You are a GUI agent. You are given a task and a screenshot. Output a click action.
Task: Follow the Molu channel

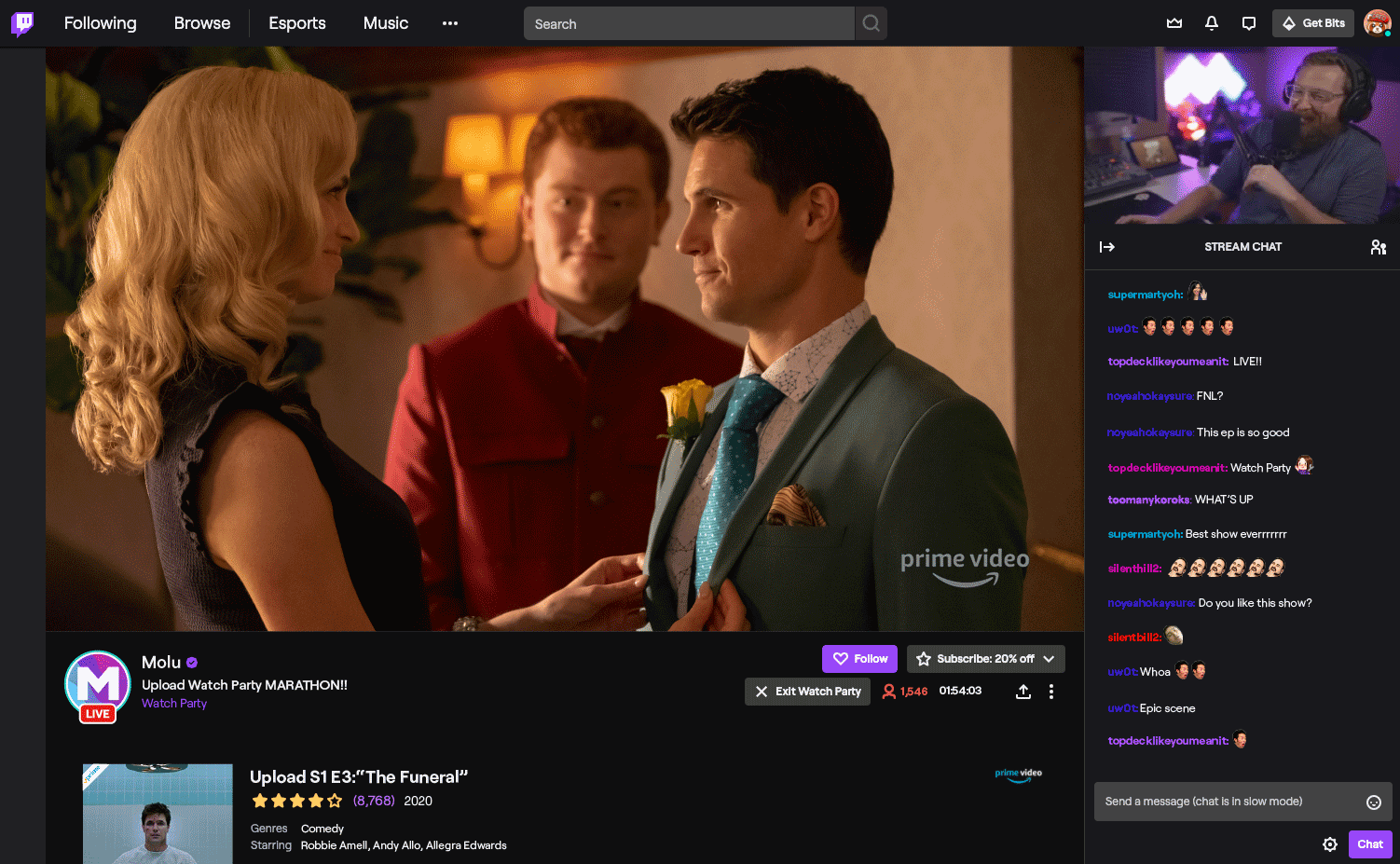coord(859,658)
